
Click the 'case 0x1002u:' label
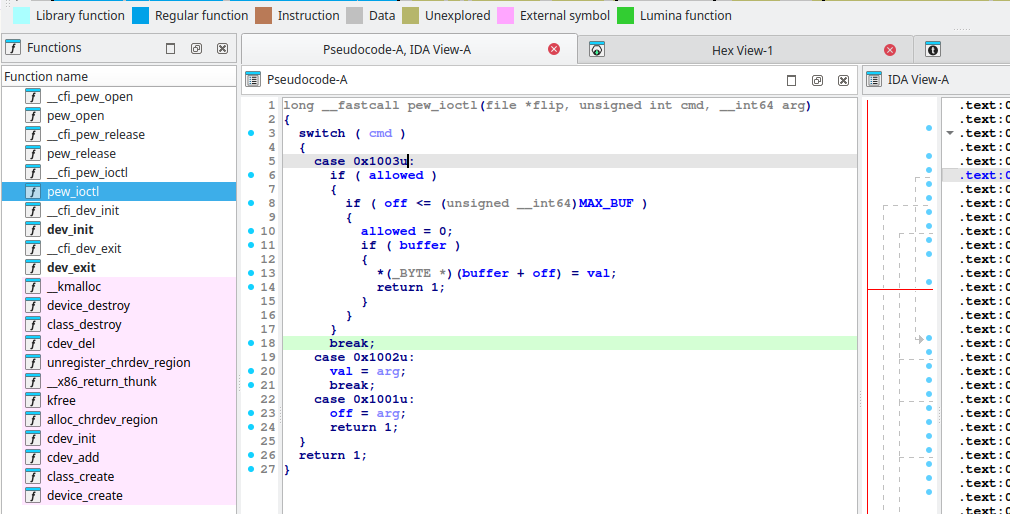point(365,357)
